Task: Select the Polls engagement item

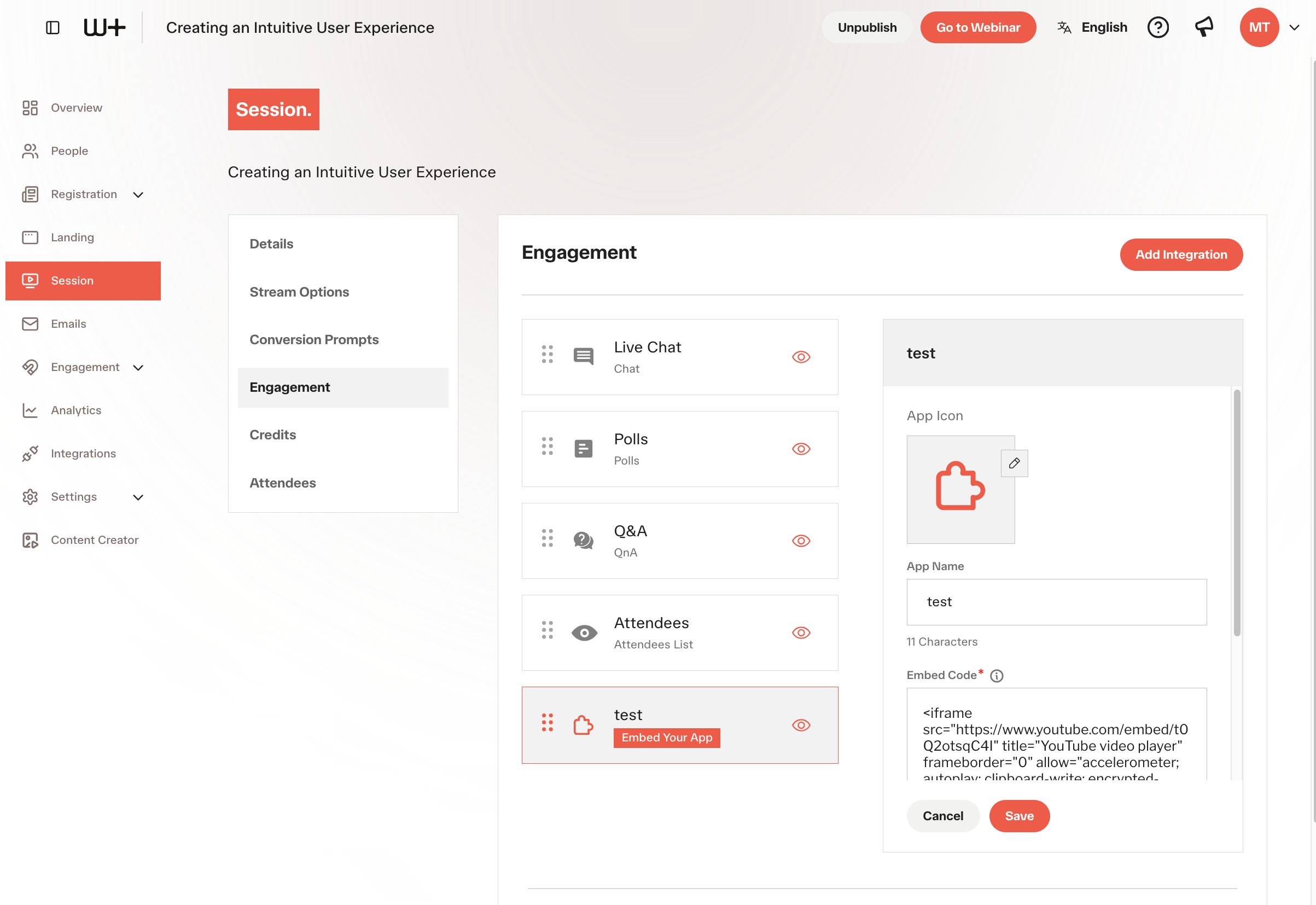Action: tap(679, 449)
